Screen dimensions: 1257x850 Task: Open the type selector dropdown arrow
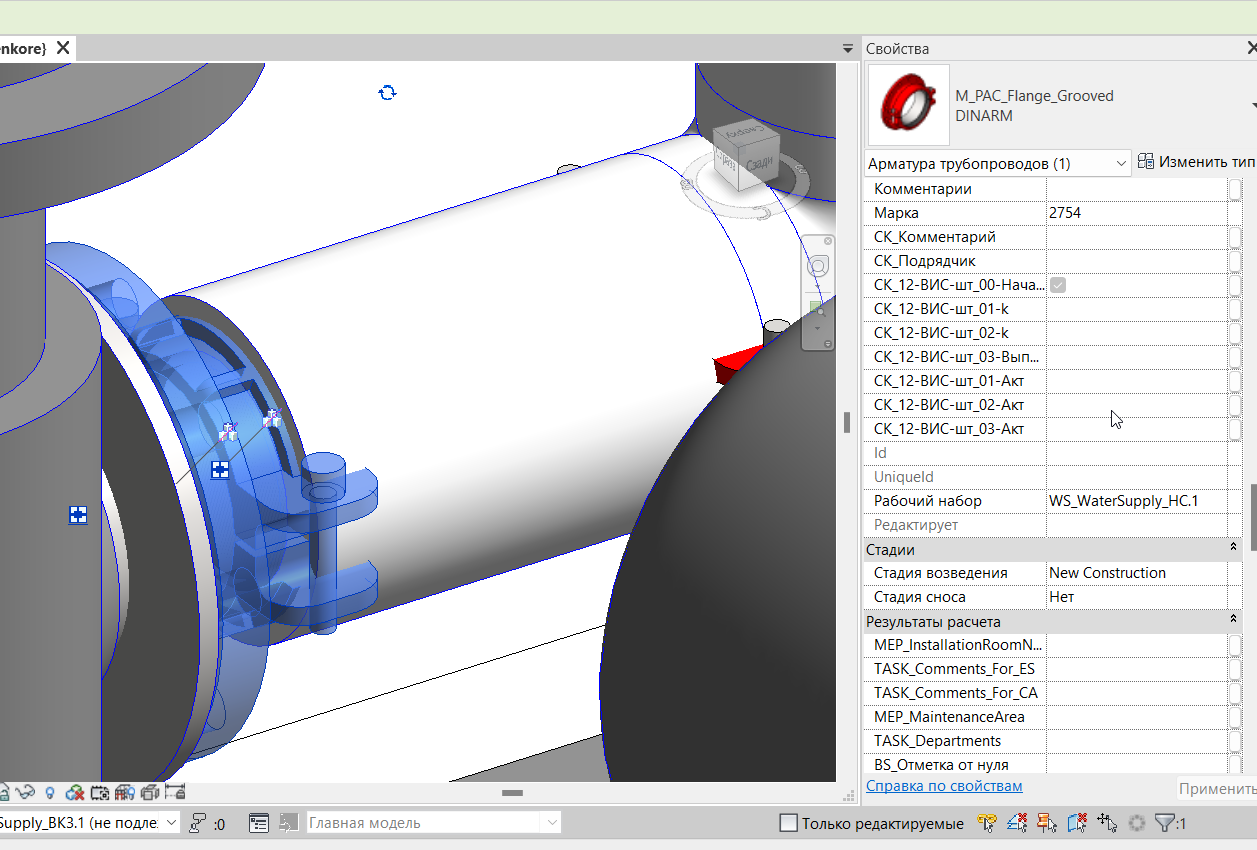(1253, 105)
